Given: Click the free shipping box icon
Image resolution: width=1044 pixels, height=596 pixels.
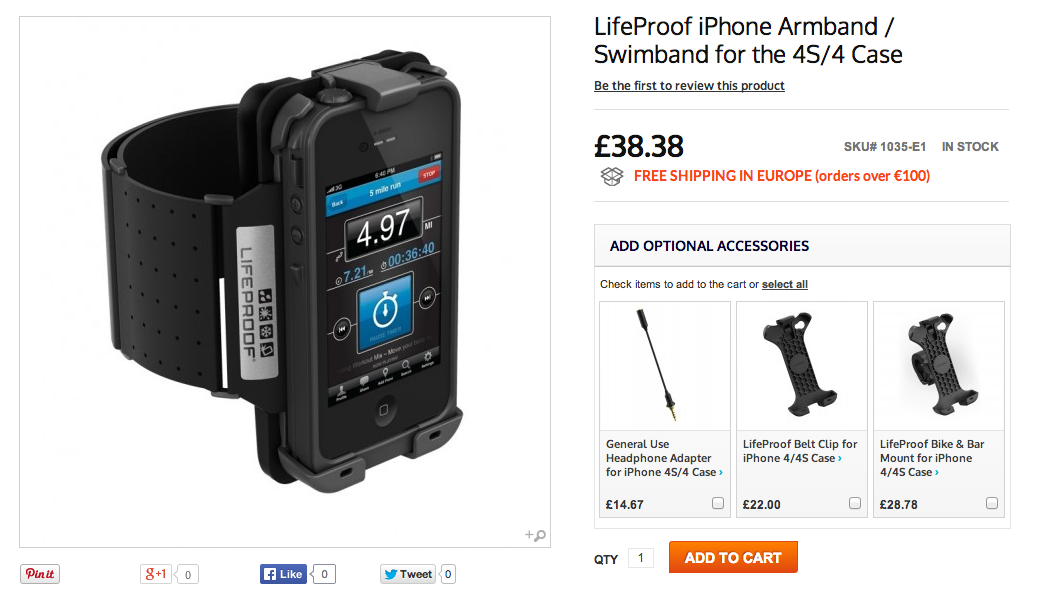Looking at the screenshot, I should [612, 176].
